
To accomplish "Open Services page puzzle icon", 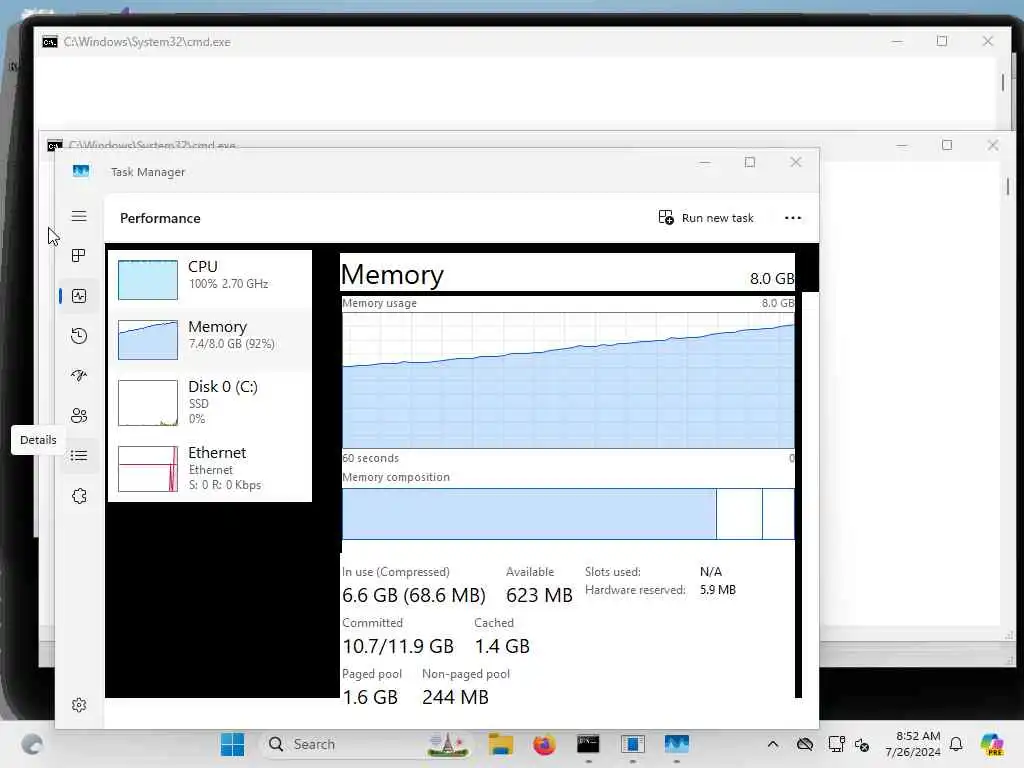I will pos(79,496).
